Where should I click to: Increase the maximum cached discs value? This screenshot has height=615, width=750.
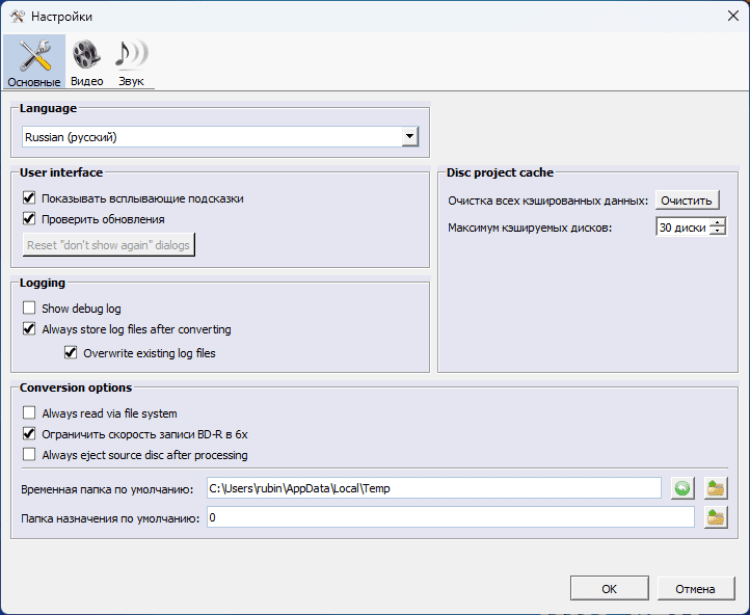(x=718, y=223)
